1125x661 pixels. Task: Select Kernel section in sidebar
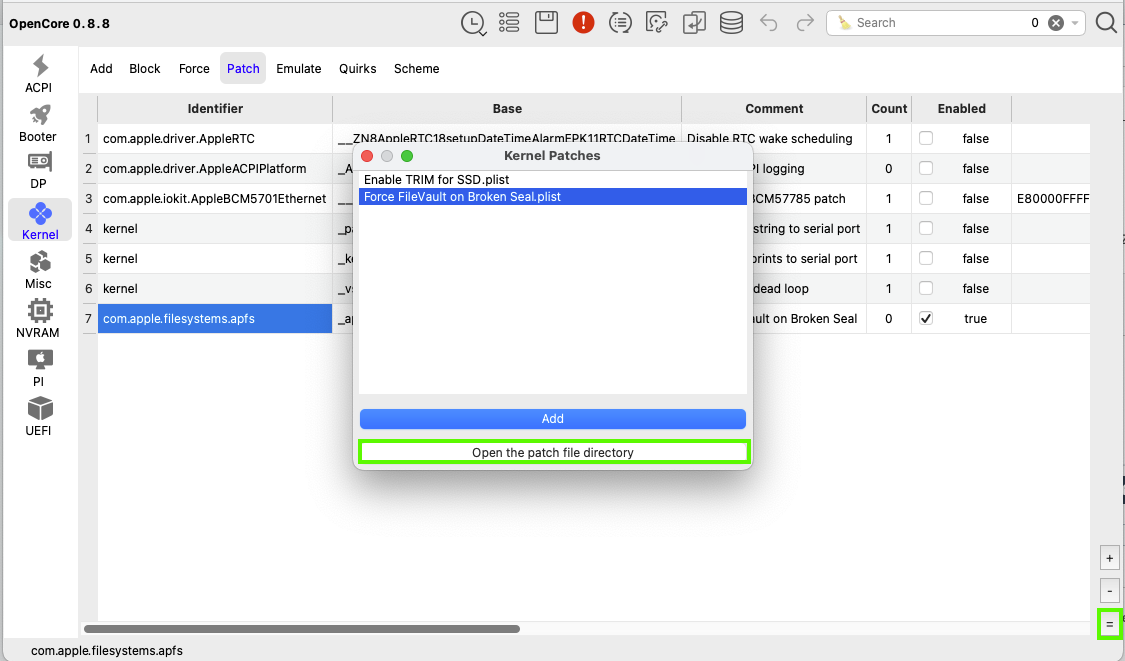(40, 220)
